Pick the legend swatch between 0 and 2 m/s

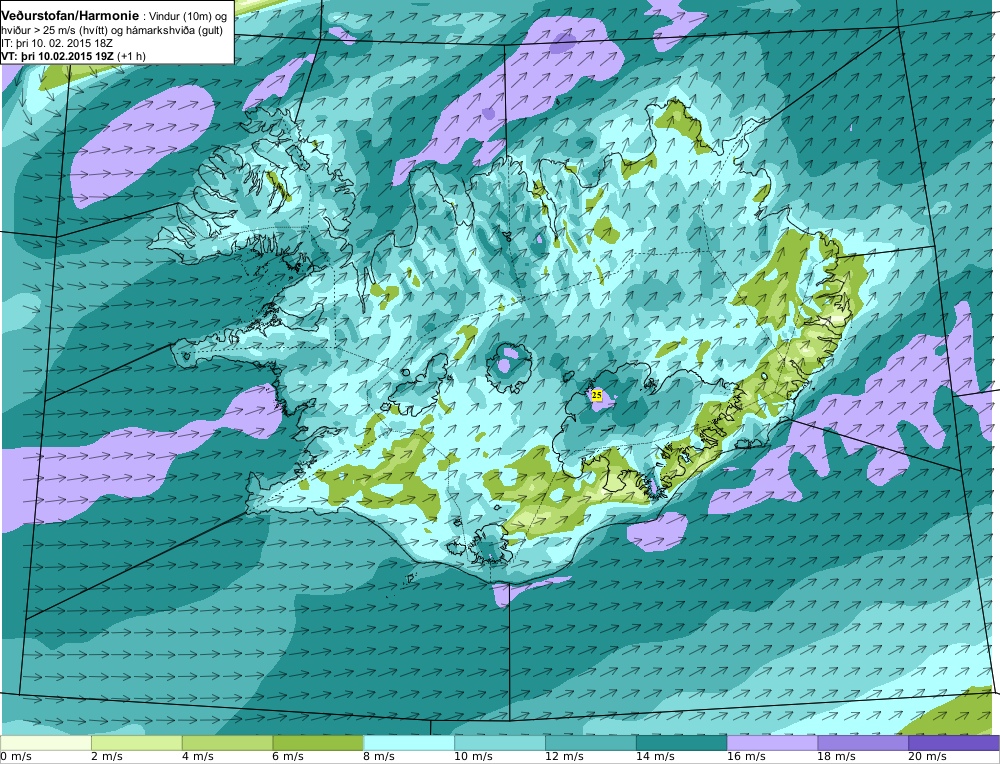46,743
